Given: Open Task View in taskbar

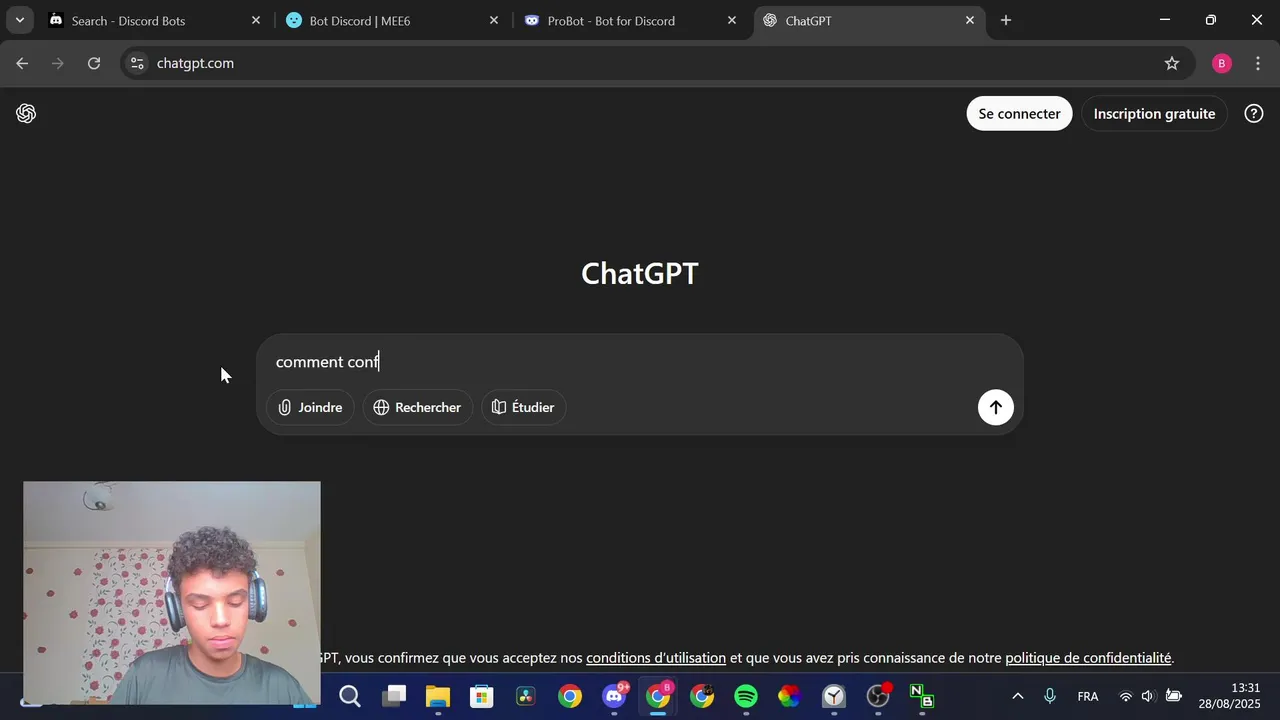Looking at the screenshot, I should coord(395,696).
